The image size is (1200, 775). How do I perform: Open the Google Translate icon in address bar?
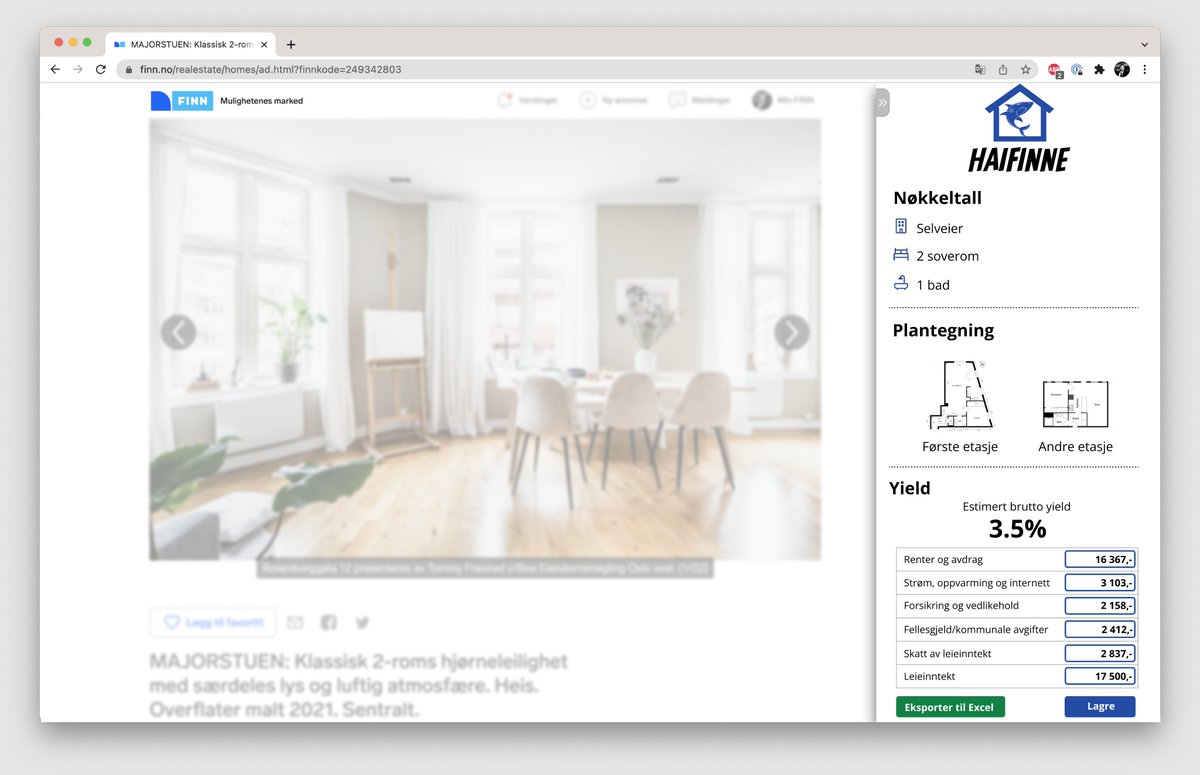coord(980,69)
